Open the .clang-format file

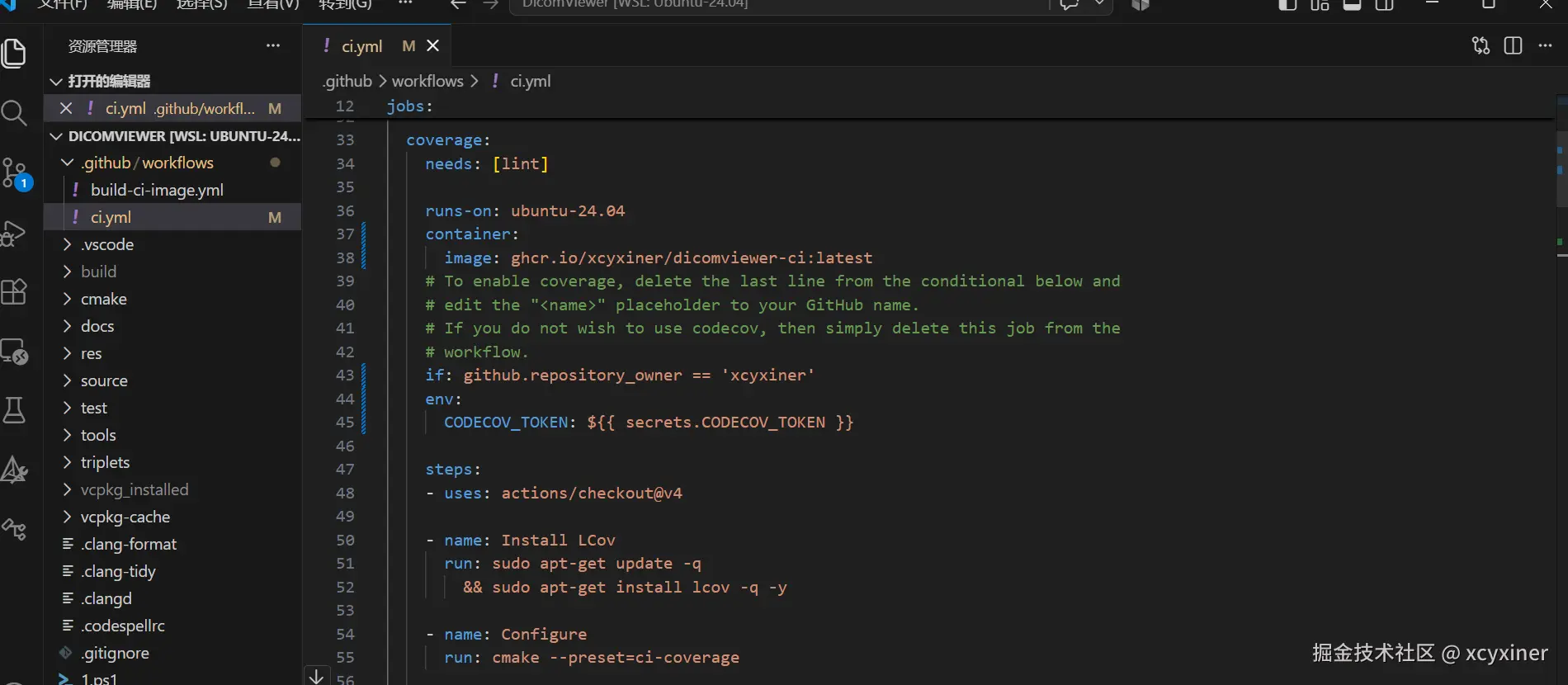pyautogui.click(x=172, y=544)
